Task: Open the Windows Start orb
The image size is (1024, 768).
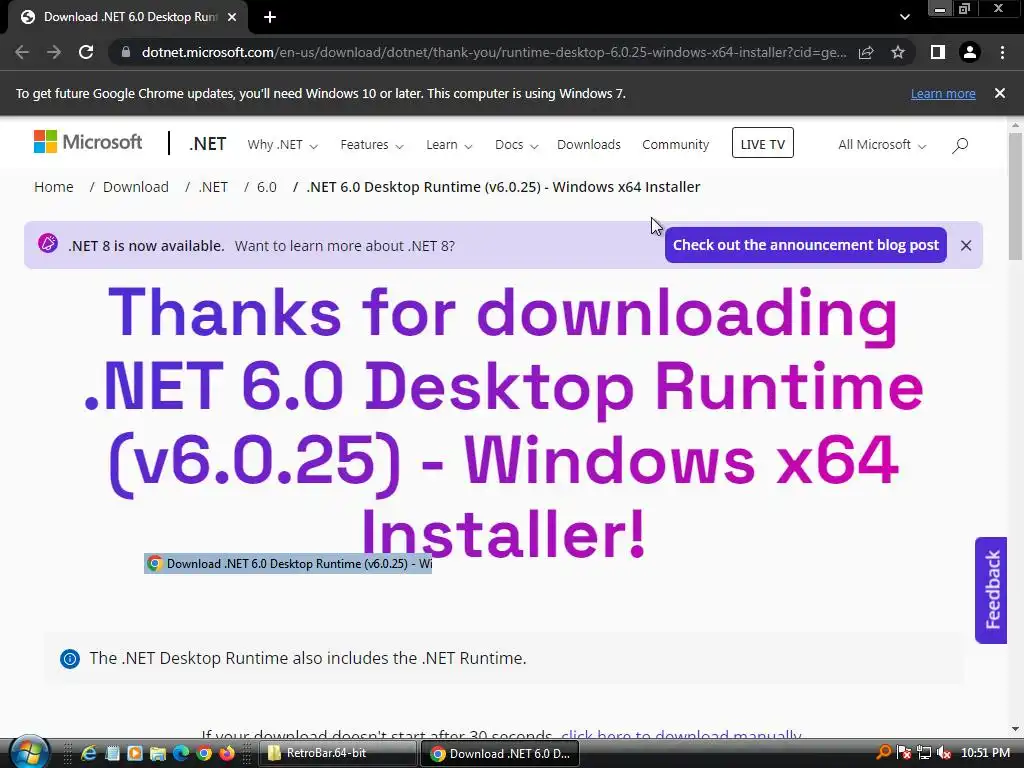Action: [x=29, y=753]
